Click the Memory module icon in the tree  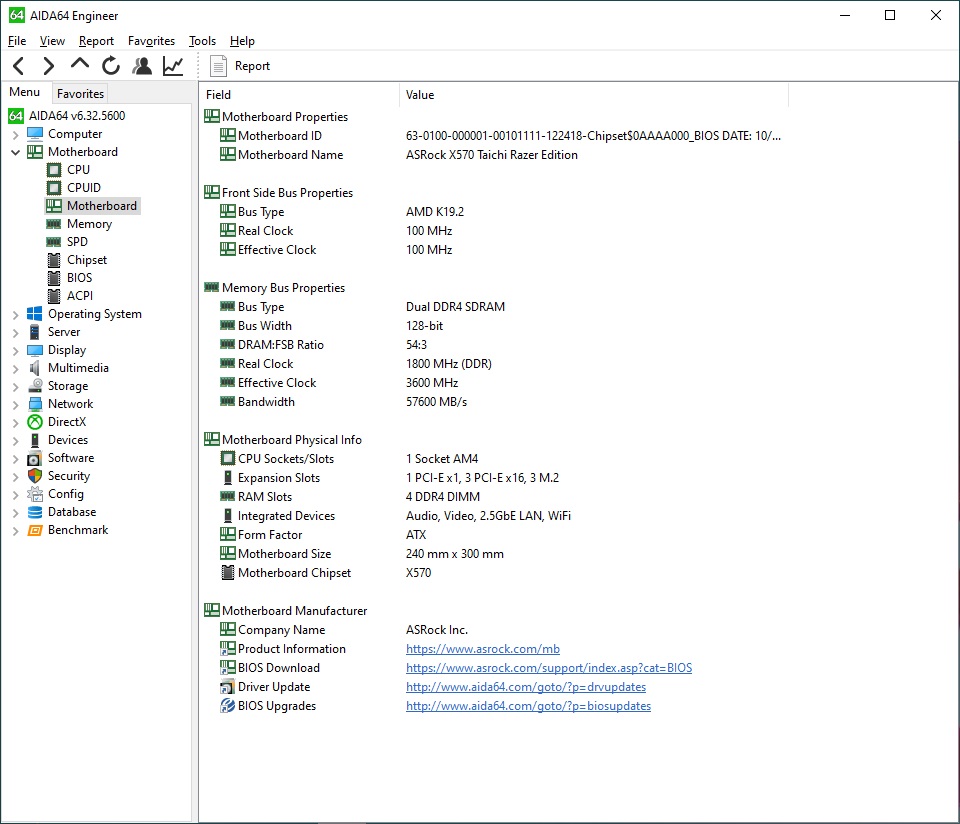pos(54,224)
